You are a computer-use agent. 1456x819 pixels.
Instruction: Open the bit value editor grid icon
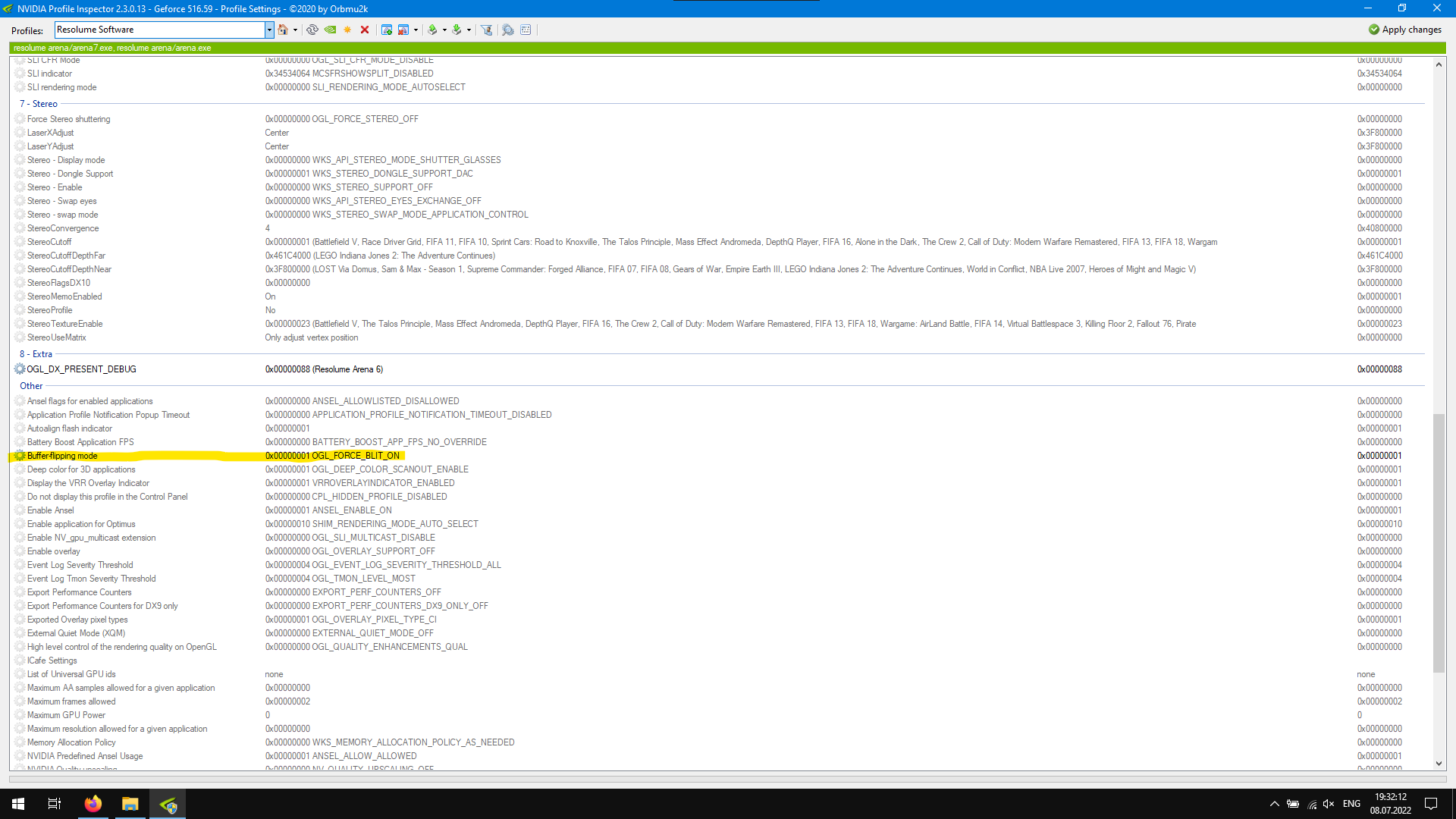[526, 30]
